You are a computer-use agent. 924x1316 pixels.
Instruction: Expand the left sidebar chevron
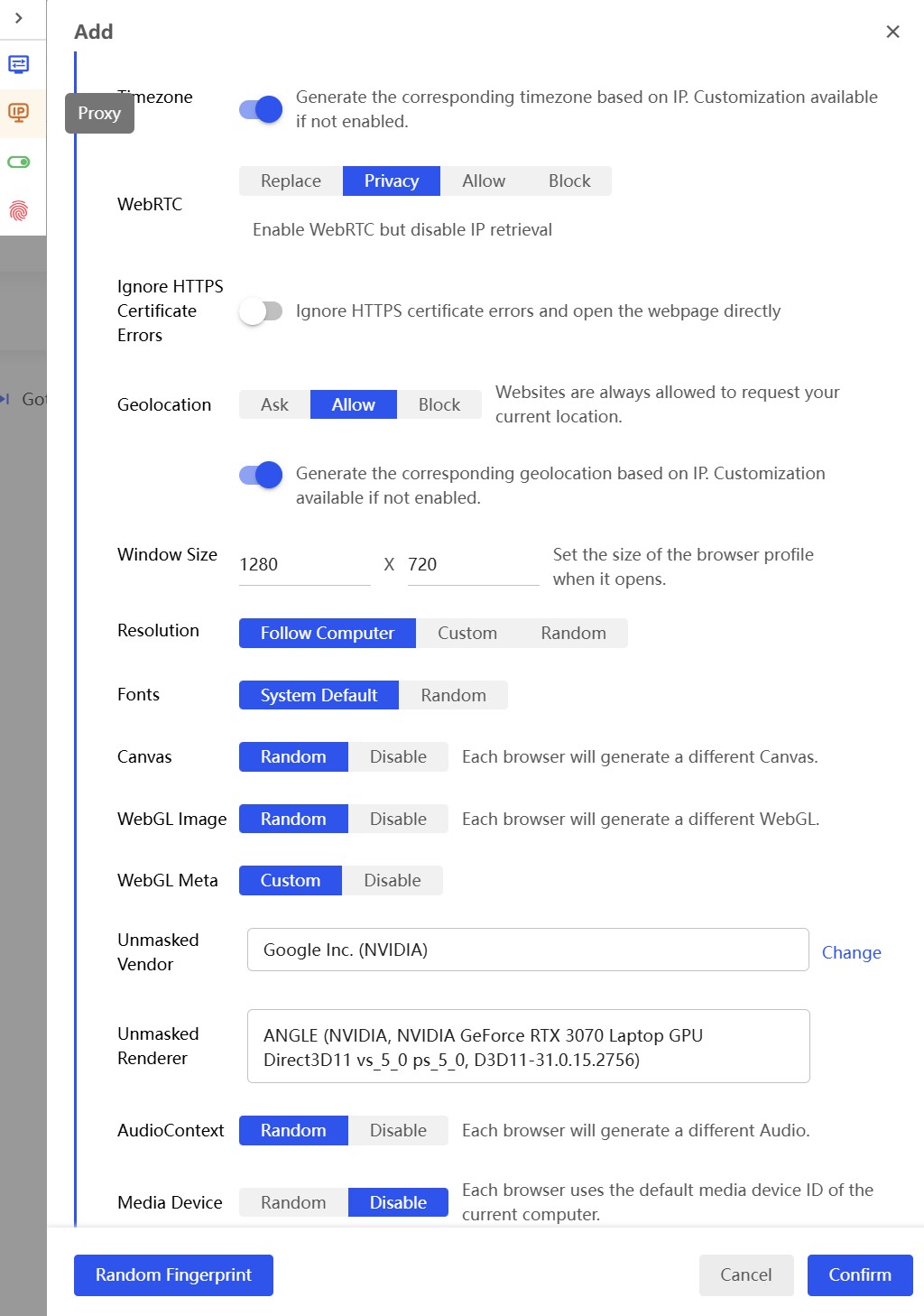click(x=18, y=18)
